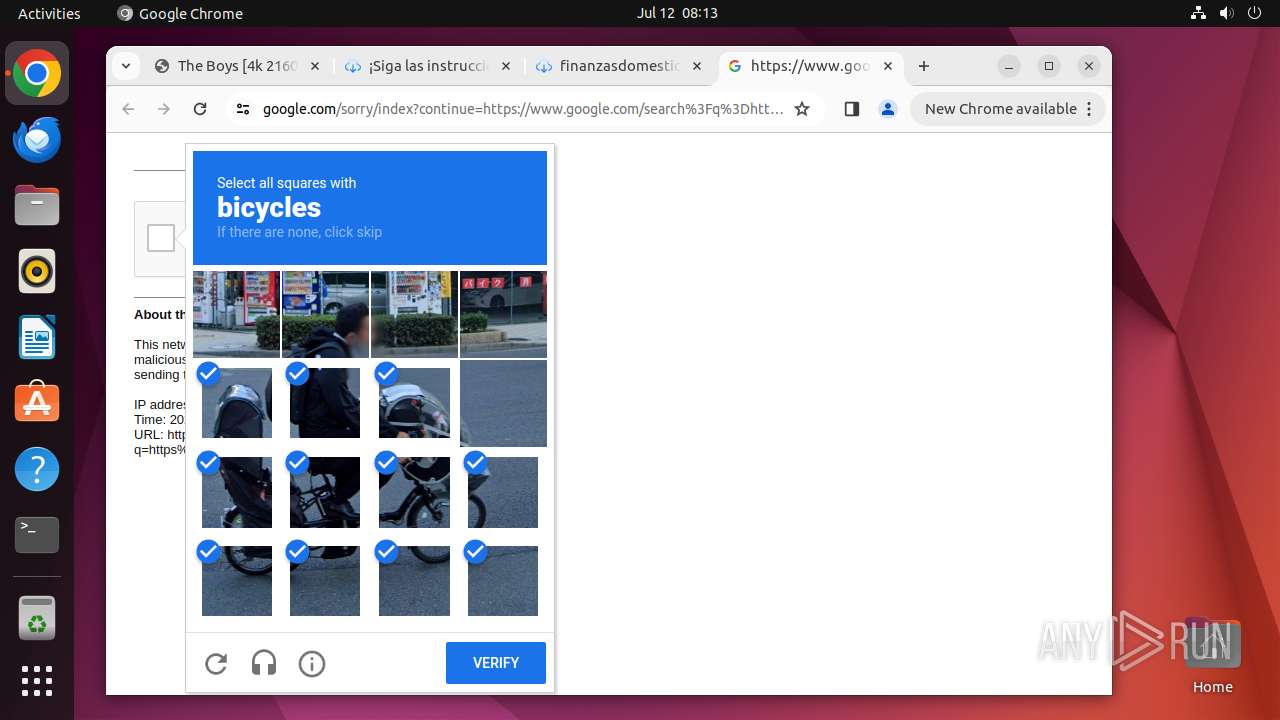Launch Google Chrome from the dock

[x=37, y=74]
